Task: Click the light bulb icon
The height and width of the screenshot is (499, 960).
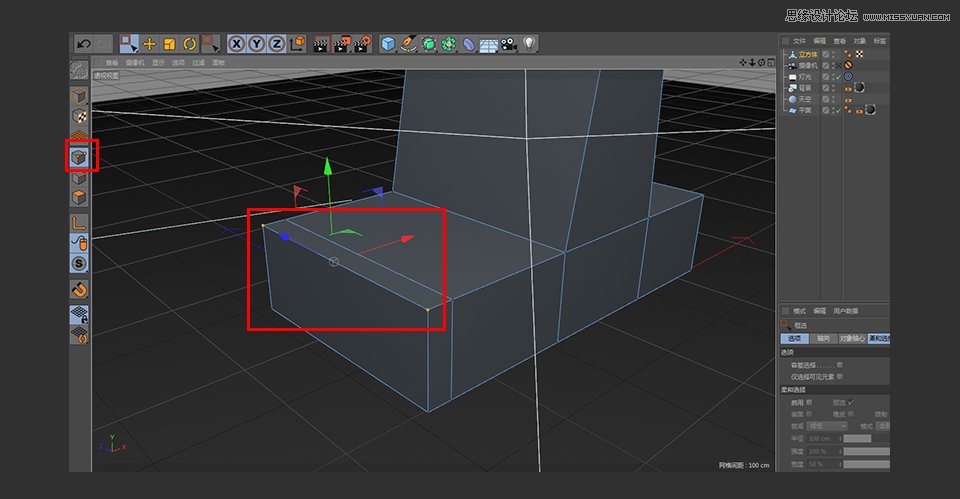Action: [529, 43]
